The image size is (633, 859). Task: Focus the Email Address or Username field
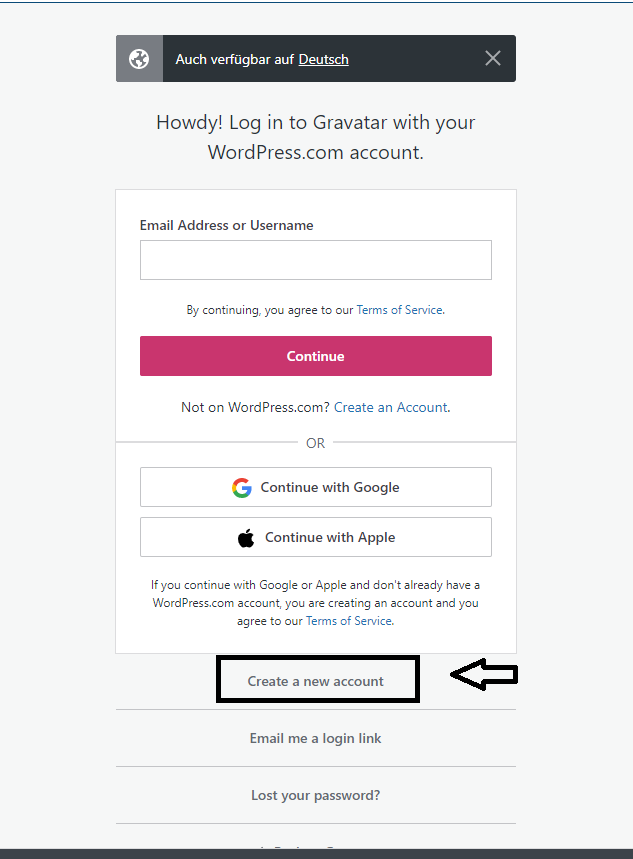point(315,260)
